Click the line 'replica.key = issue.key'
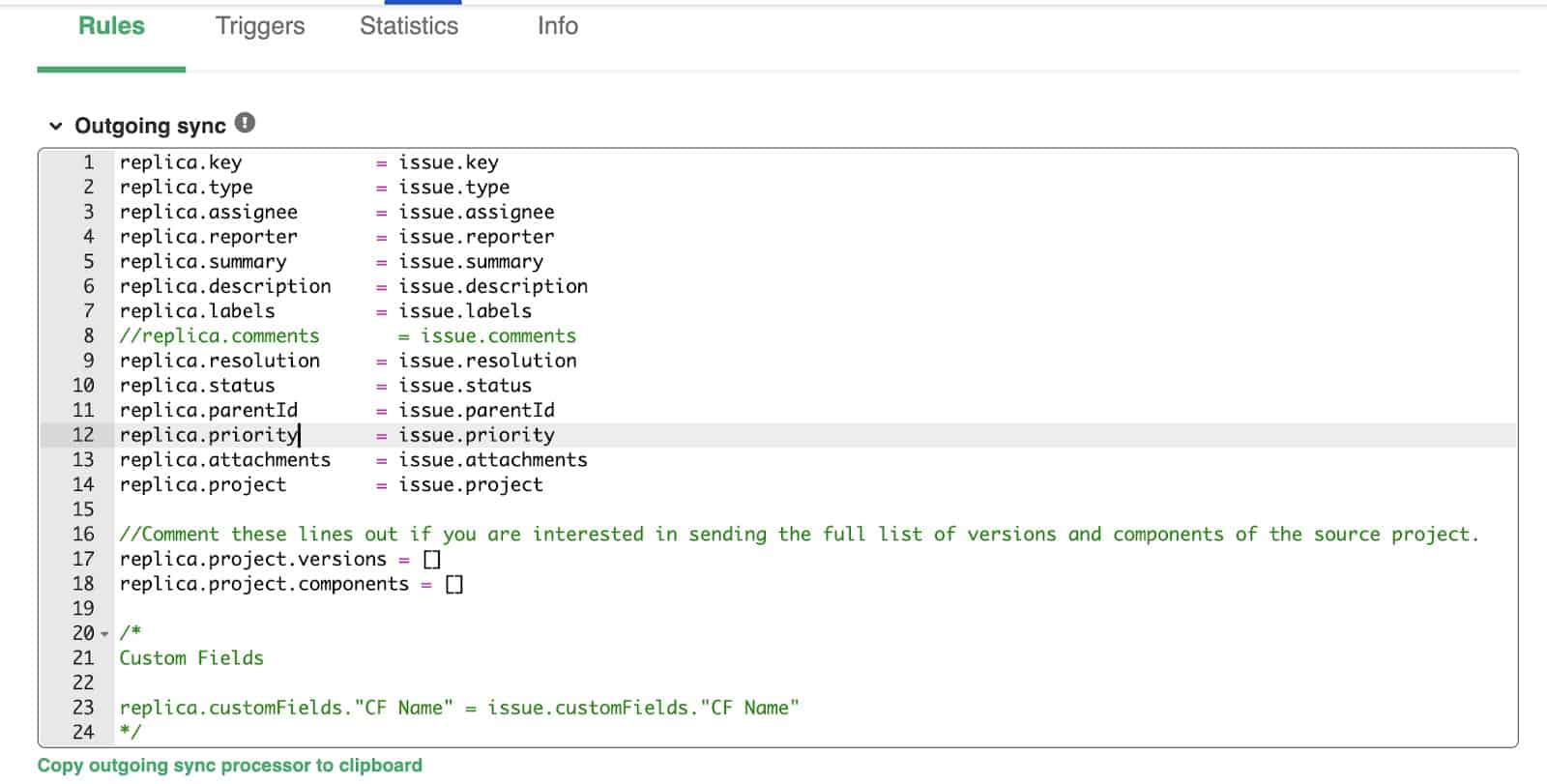 point(309,162)
